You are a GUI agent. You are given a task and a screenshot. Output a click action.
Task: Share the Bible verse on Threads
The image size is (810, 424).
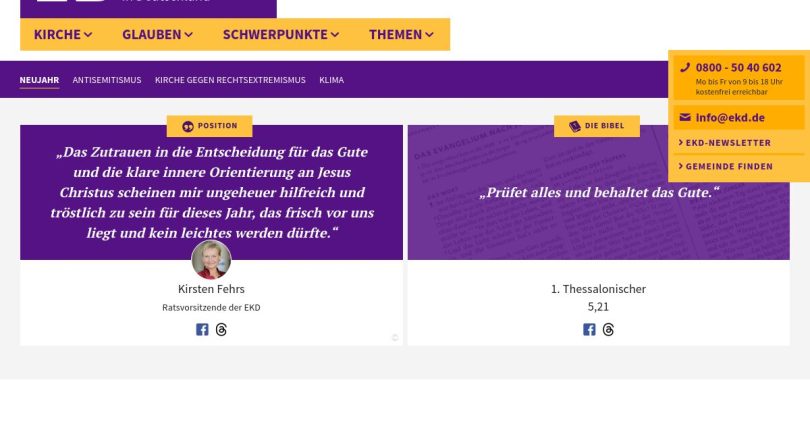click(608, 329)
